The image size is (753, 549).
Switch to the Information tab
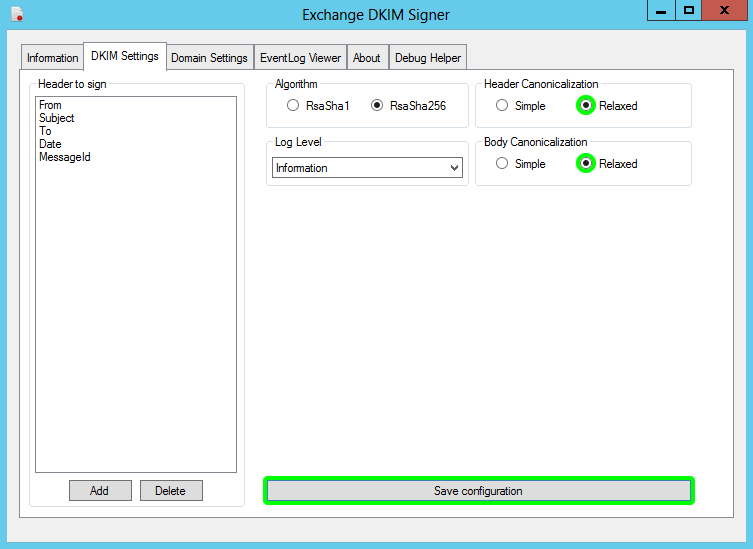pyautogui.click(x=52, y=58)
